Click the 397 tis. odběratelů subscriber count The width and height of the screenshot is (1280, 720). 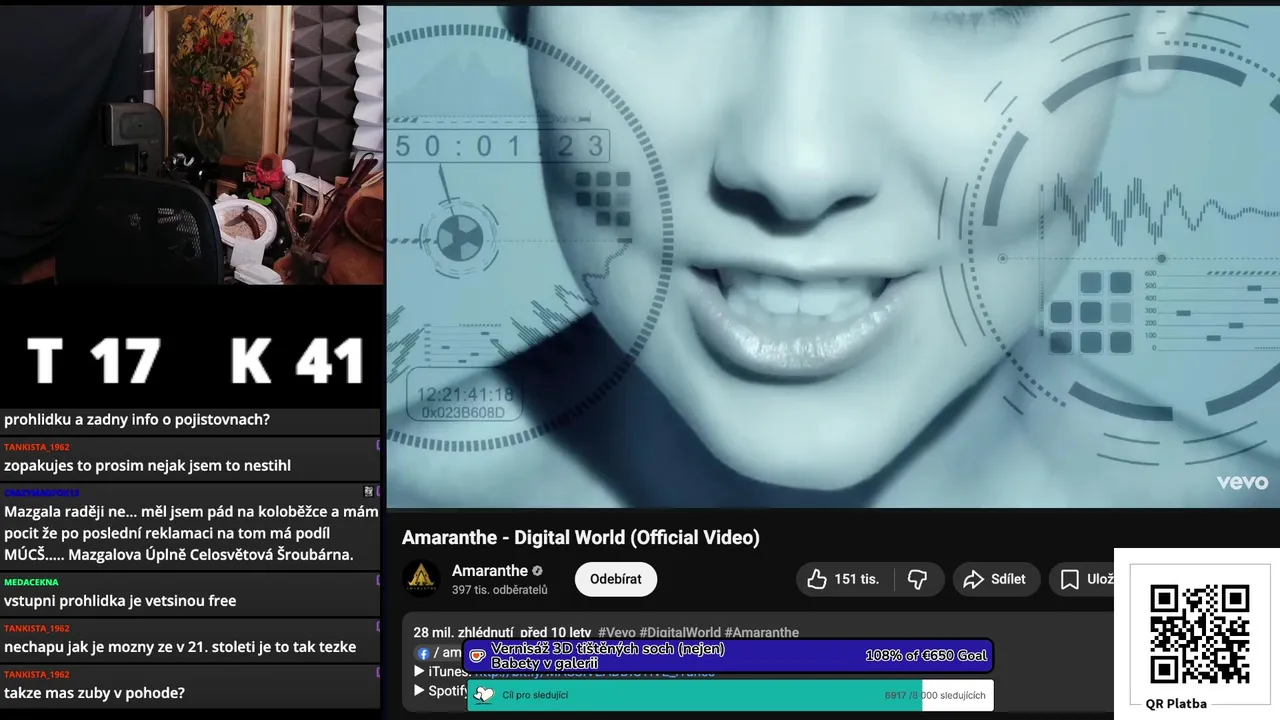(499, 590)
